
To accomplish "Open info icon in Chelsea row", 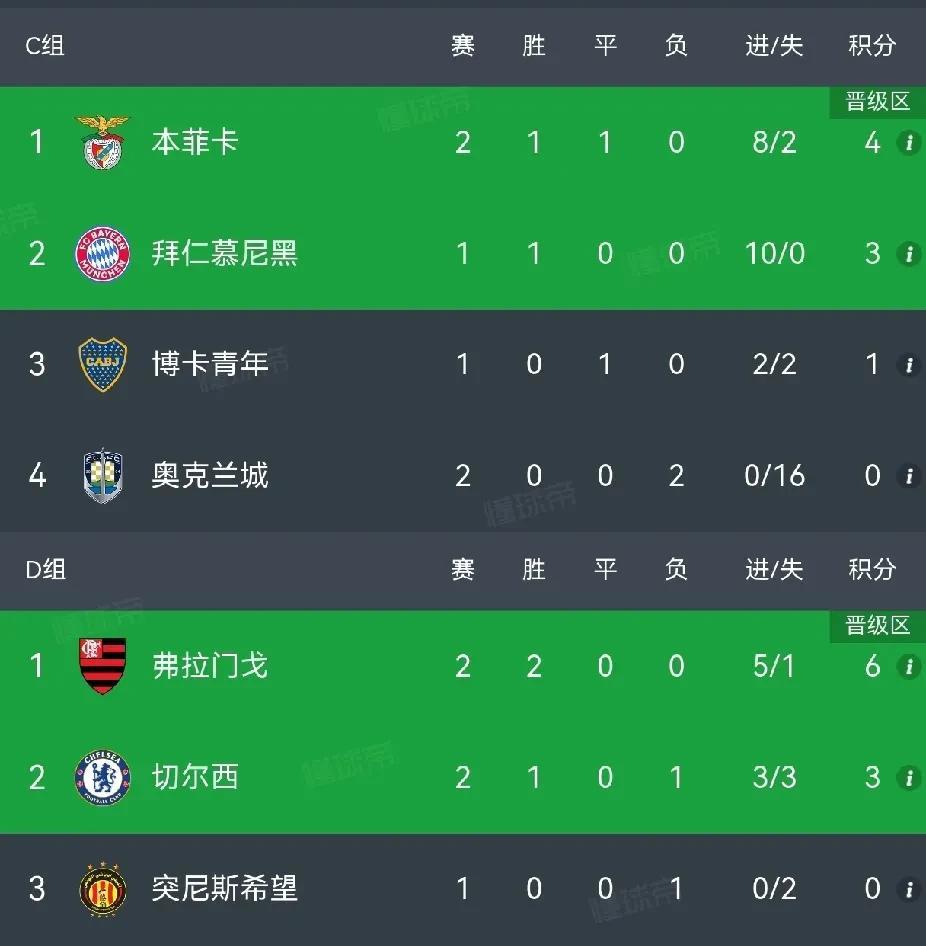I will point(909,778).
